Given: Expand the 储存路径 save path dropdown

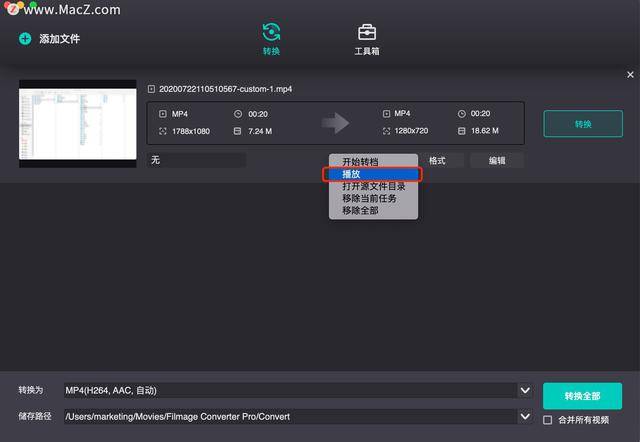Looking at the screenshot, I should tap(525, 416).
